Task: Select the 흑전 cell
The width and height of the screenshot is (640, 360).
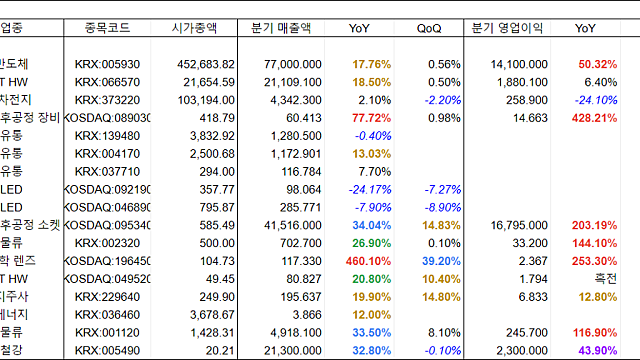Action: (606, 279)
